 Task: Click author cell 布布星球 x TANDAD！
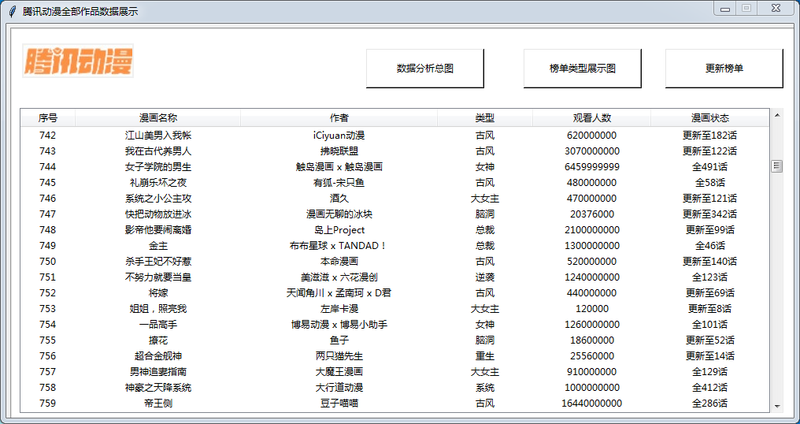[x=339, y=246]
